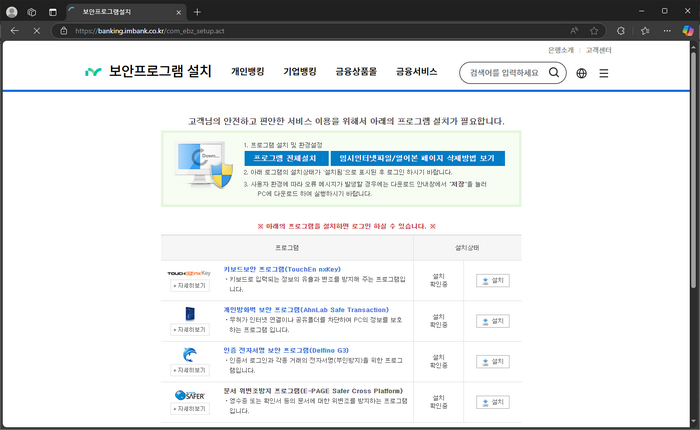Screen dimensions: 700x430
Task: Click the 설치상태 column header
Action: (x=467, y=248)
